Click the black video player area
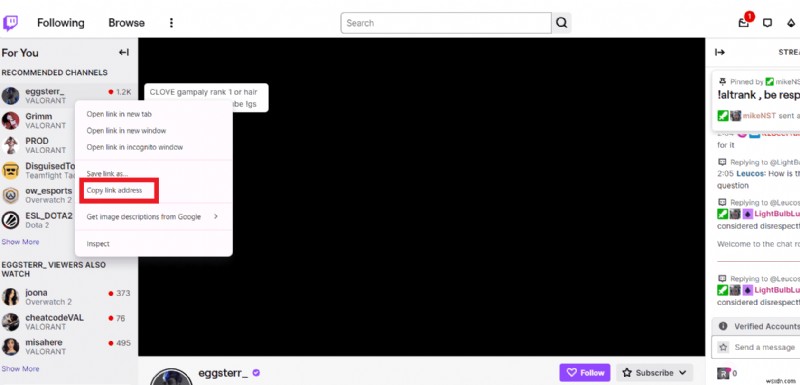Viewport: 800px width, 385px height. click(x=421, y=197)
